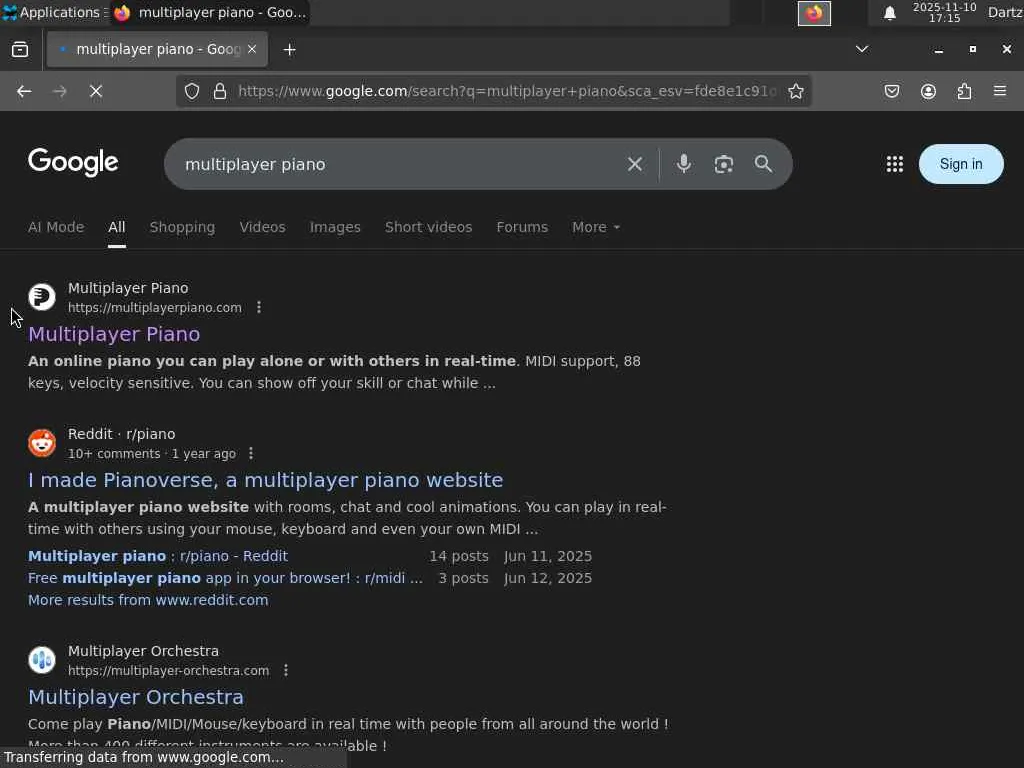This screenshot has width=1024, height=768.
Task: Open the Firefox hamburger menu
Action: [1000, 91]
